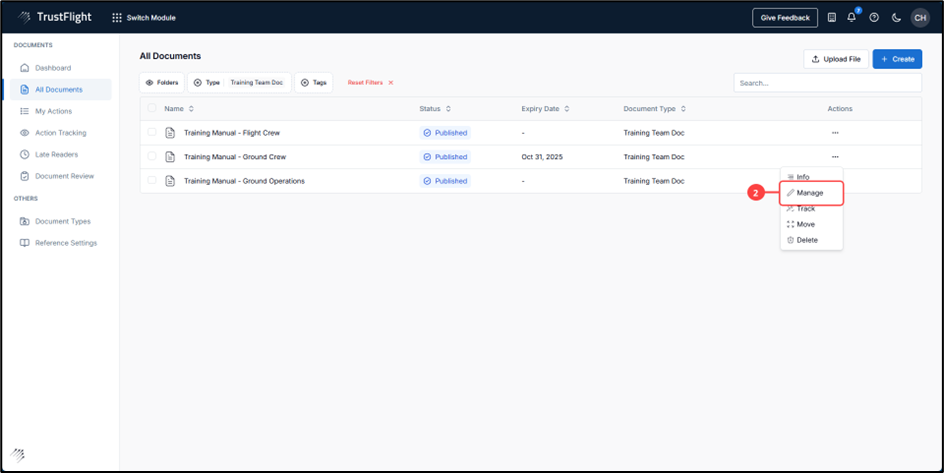This screenshot has height=473, width=944.
Task: Click the CH user avatar
Action: (919, 17)
